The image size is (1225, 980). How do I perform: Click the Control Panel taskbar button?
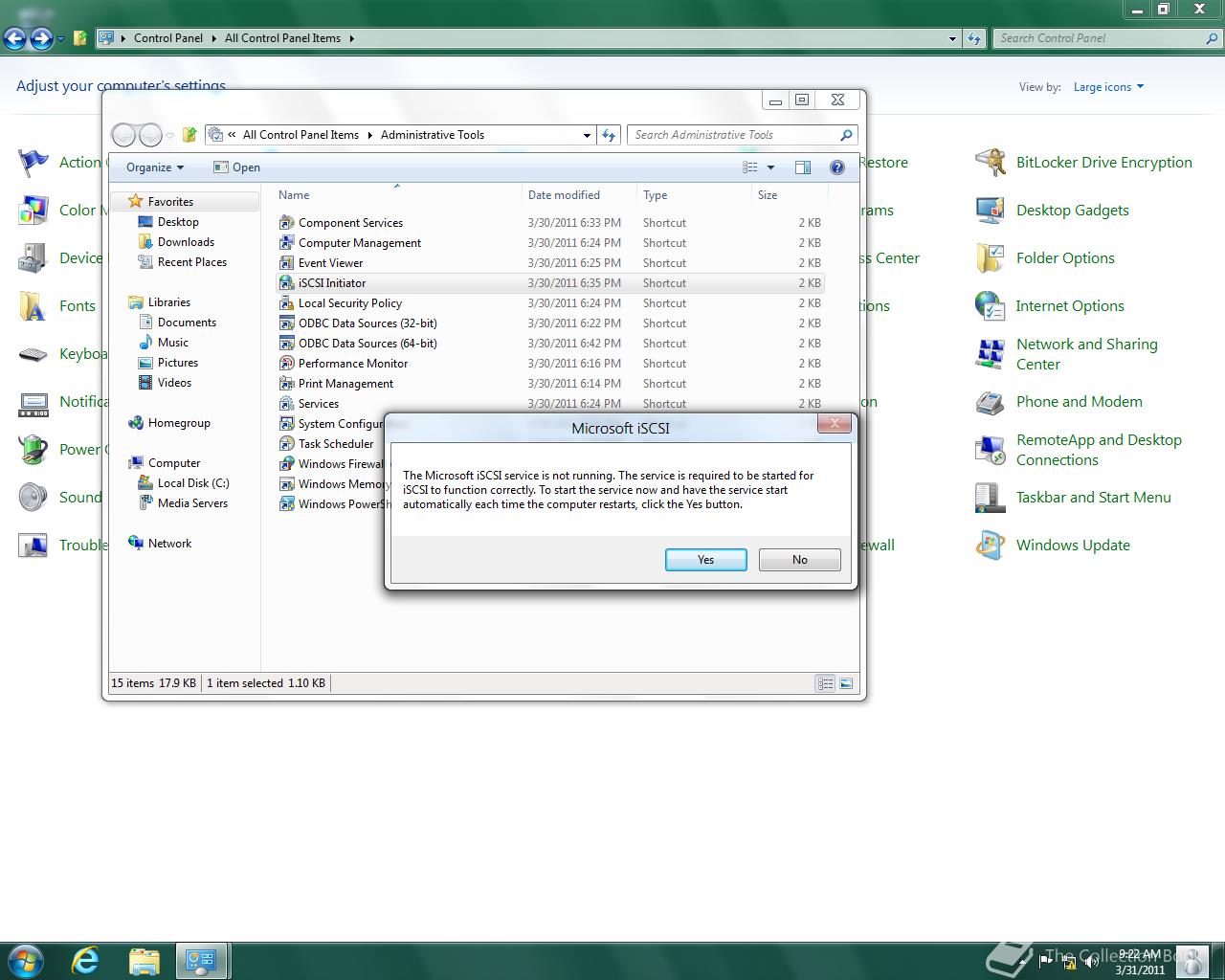coord(201,960)
